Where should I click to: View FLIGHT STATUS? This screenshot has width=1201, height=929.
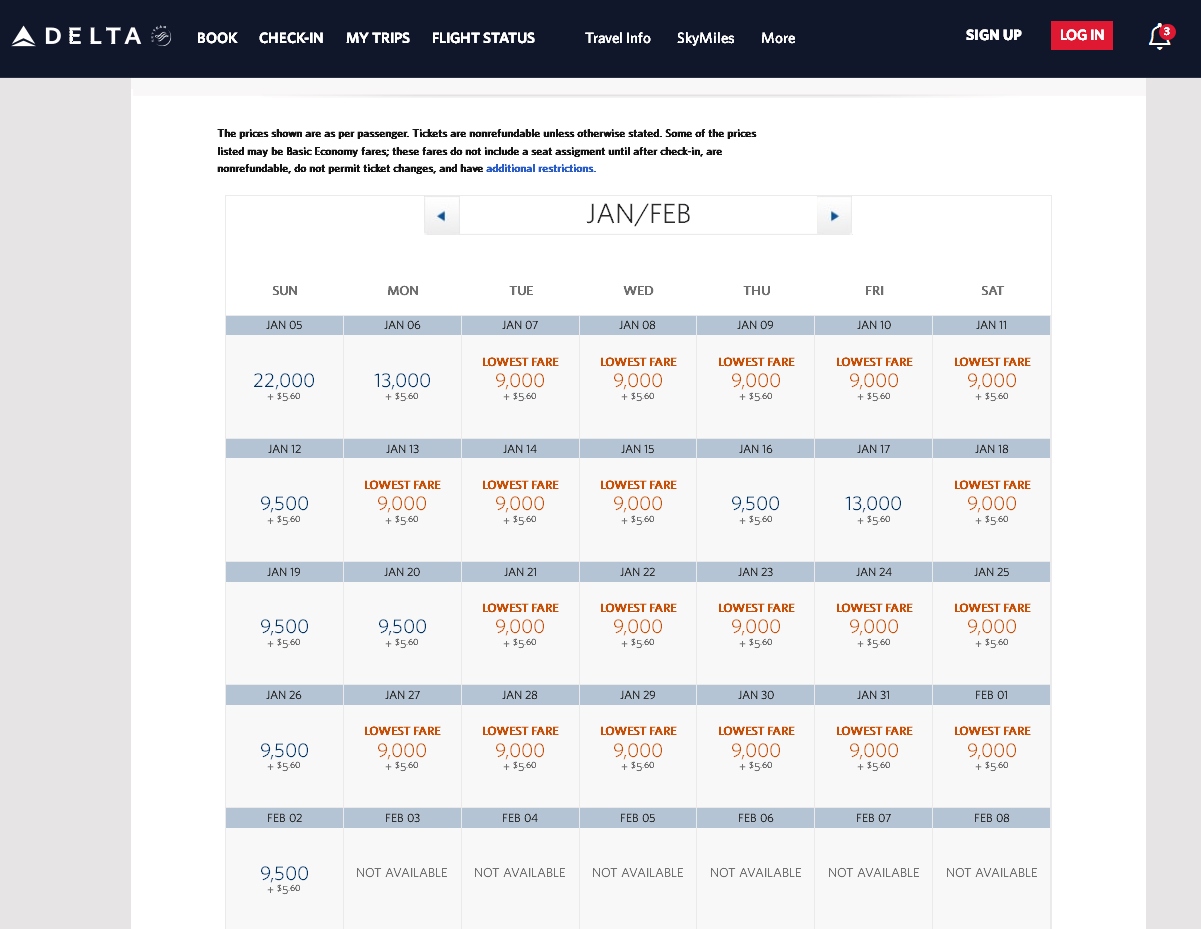(483, 38)
